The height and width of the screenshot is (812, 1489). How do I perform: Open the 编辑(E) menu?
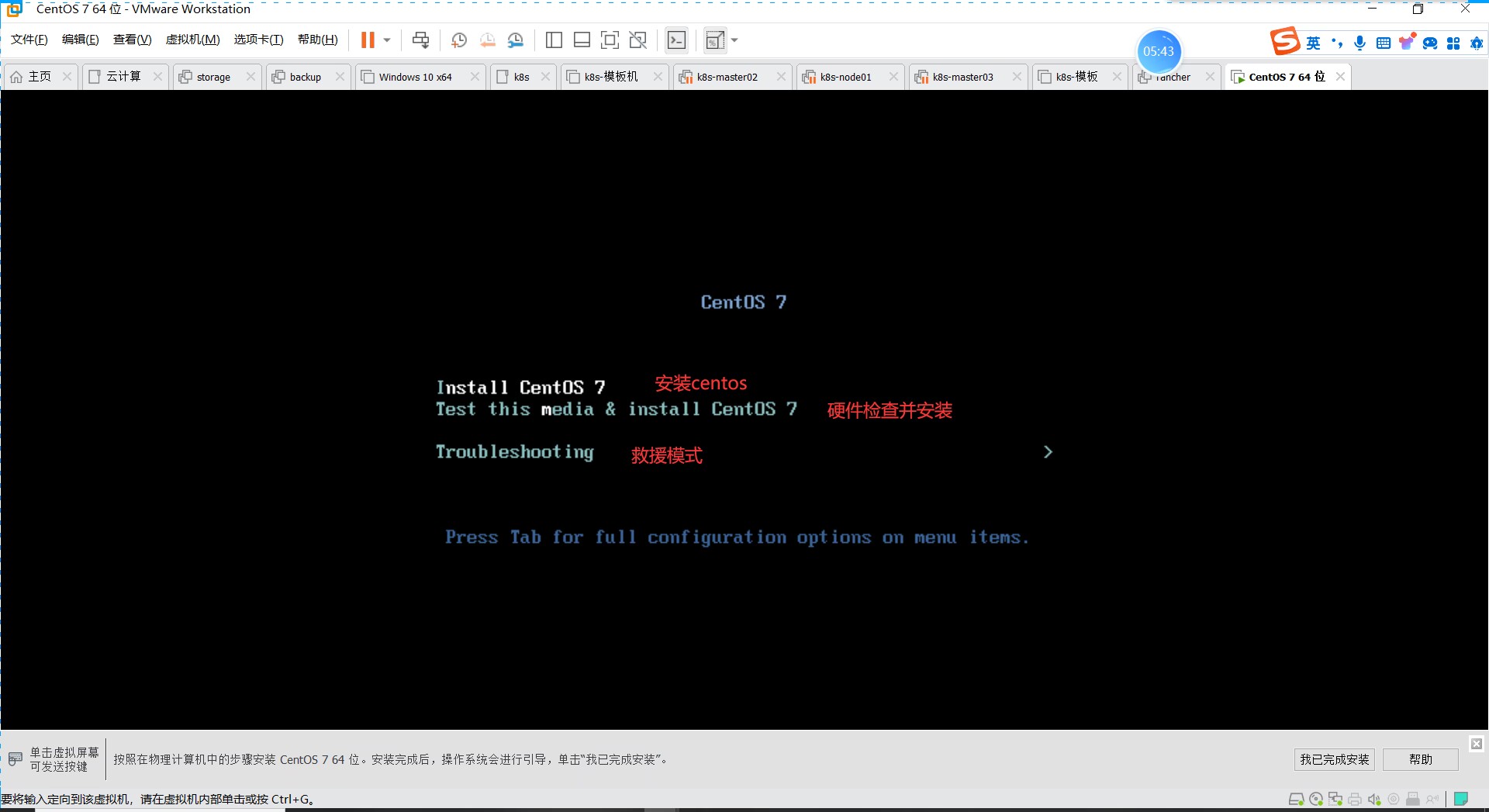[81, 40]
